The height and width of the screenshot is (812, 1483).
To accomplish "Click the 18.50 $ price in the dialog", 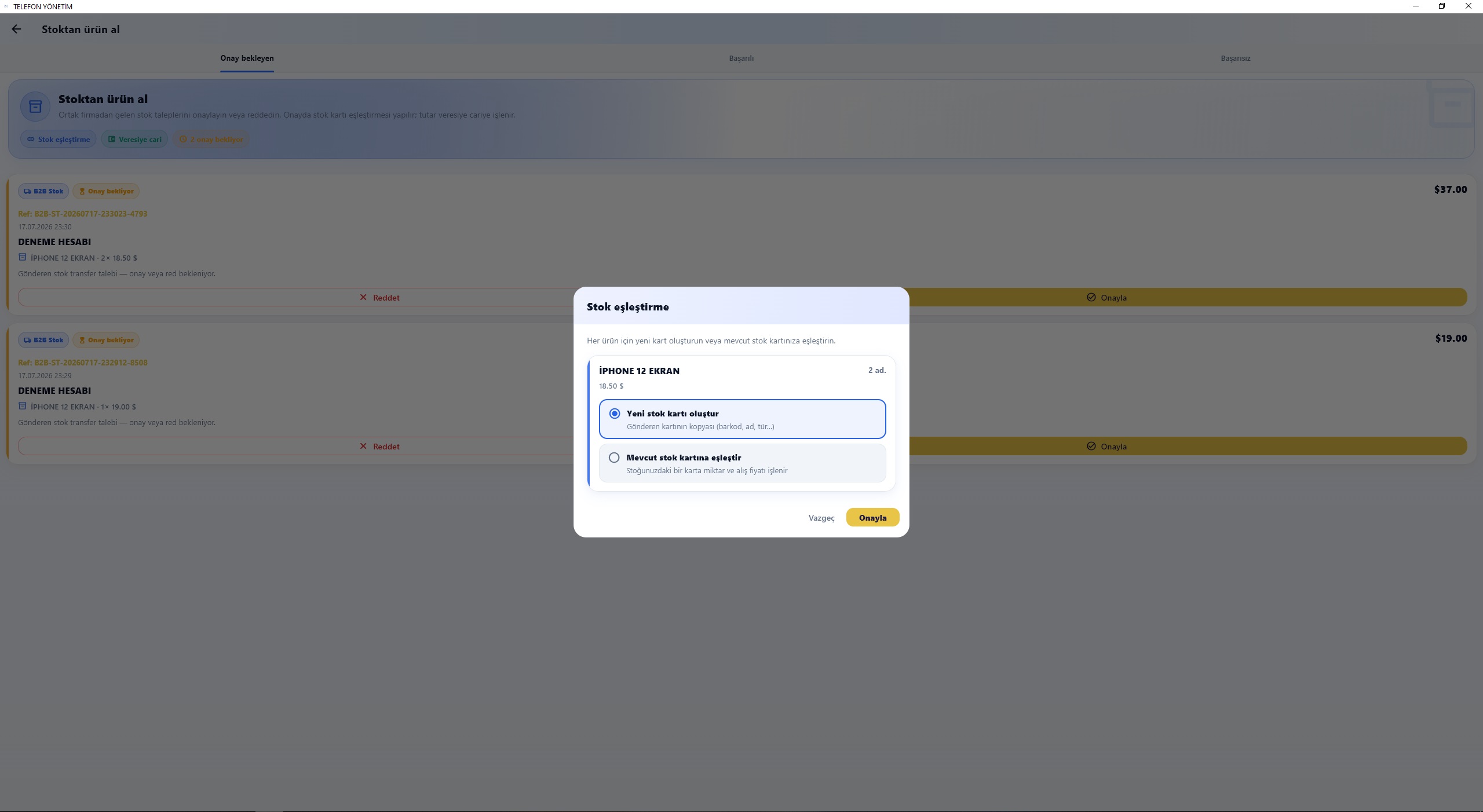I will pyautogui.click(x=611, y=386).
